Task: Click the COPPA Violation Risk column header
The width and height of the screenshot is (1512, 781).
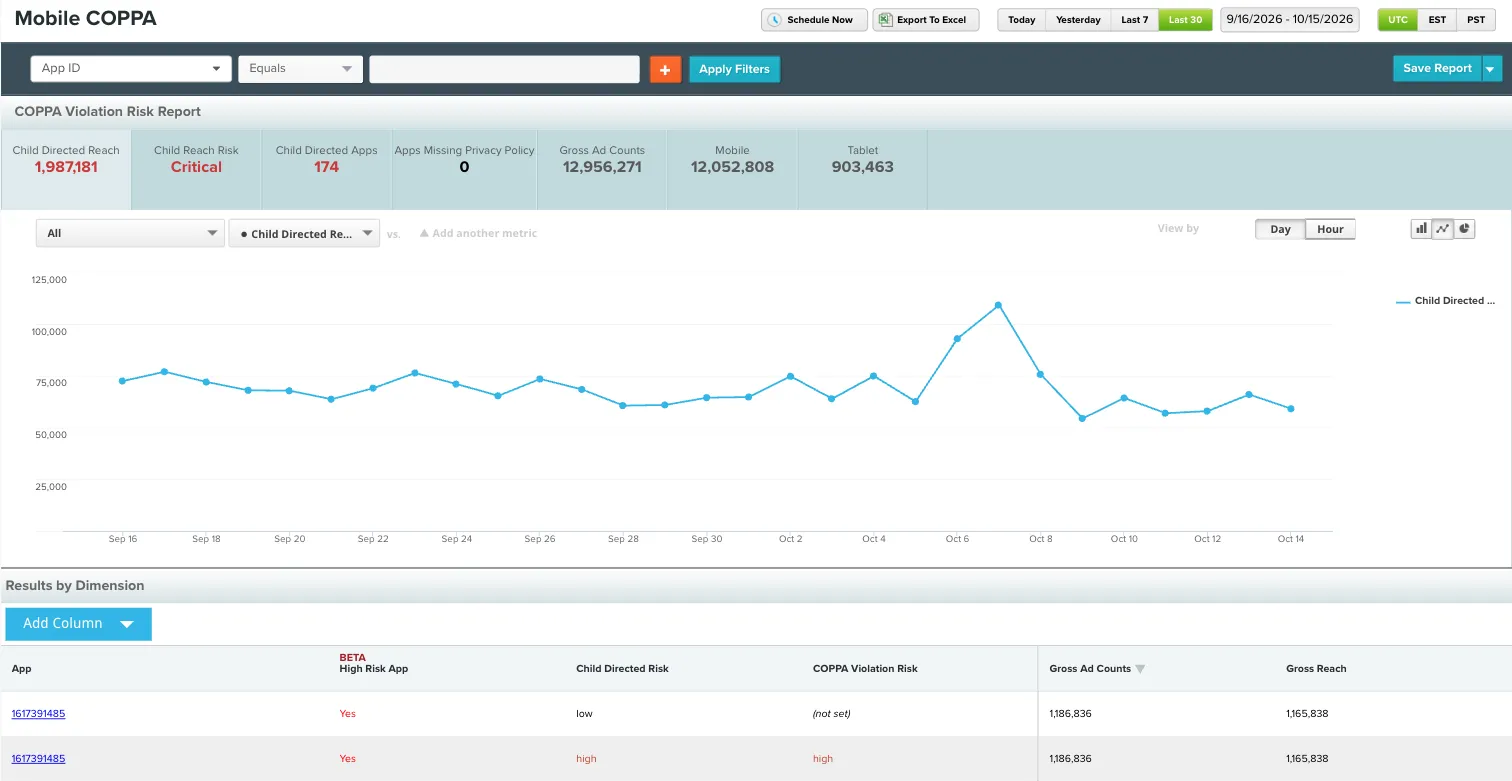Action: [865, 669]
